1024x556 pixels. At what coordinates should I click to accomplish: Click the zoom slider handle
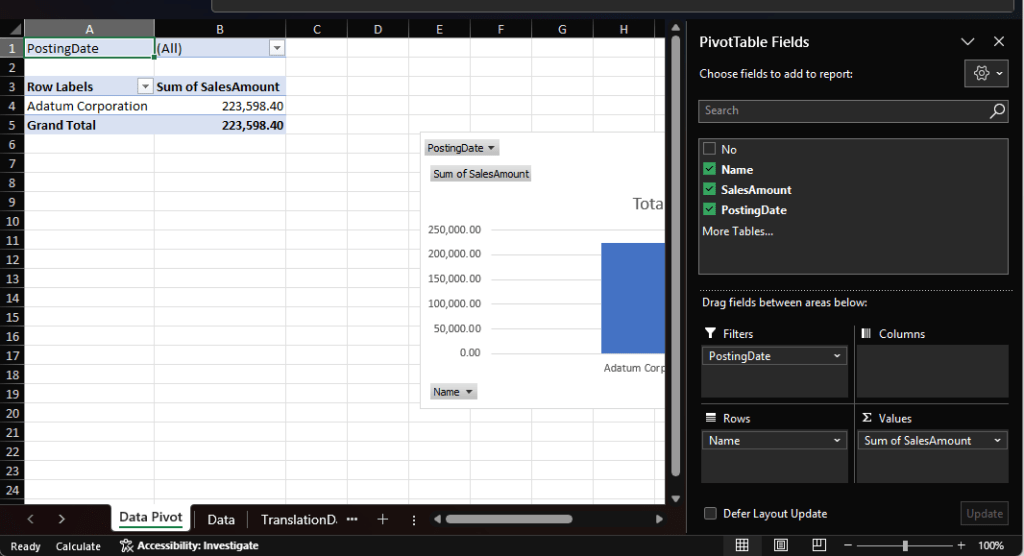(905, 545)
